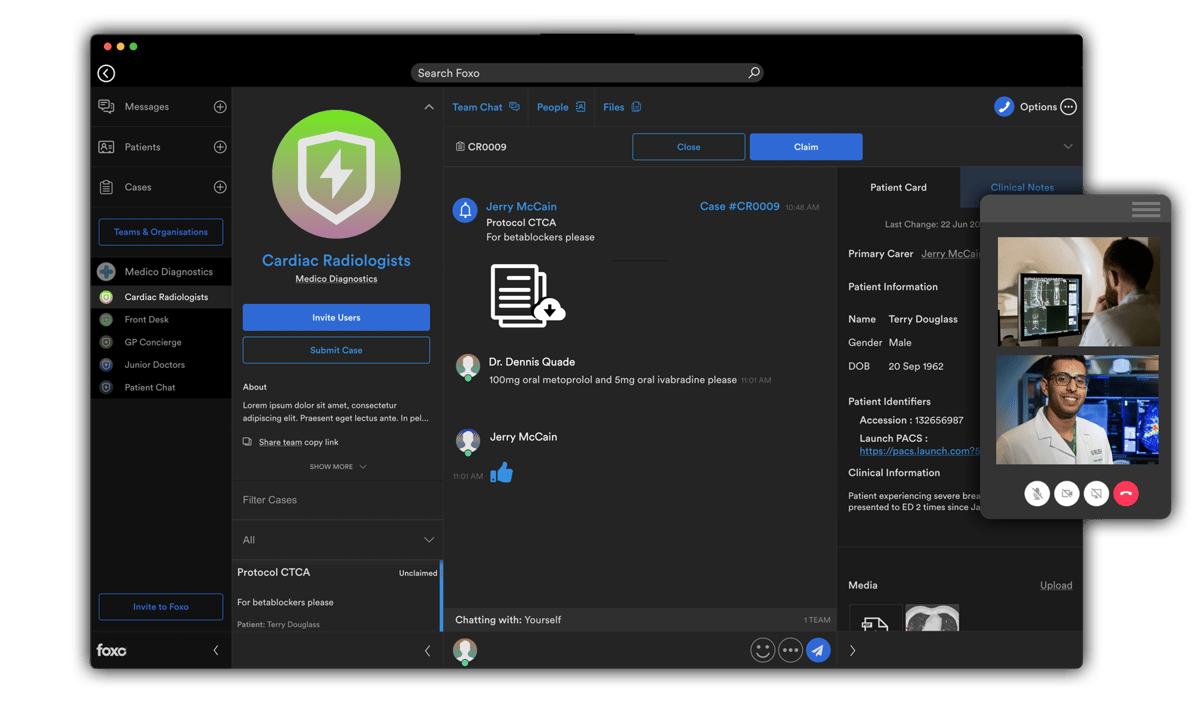The height and width of the screenshot is (710, 1200).
Task: Turn off the camera in the call
Action: coord(1067,493)
